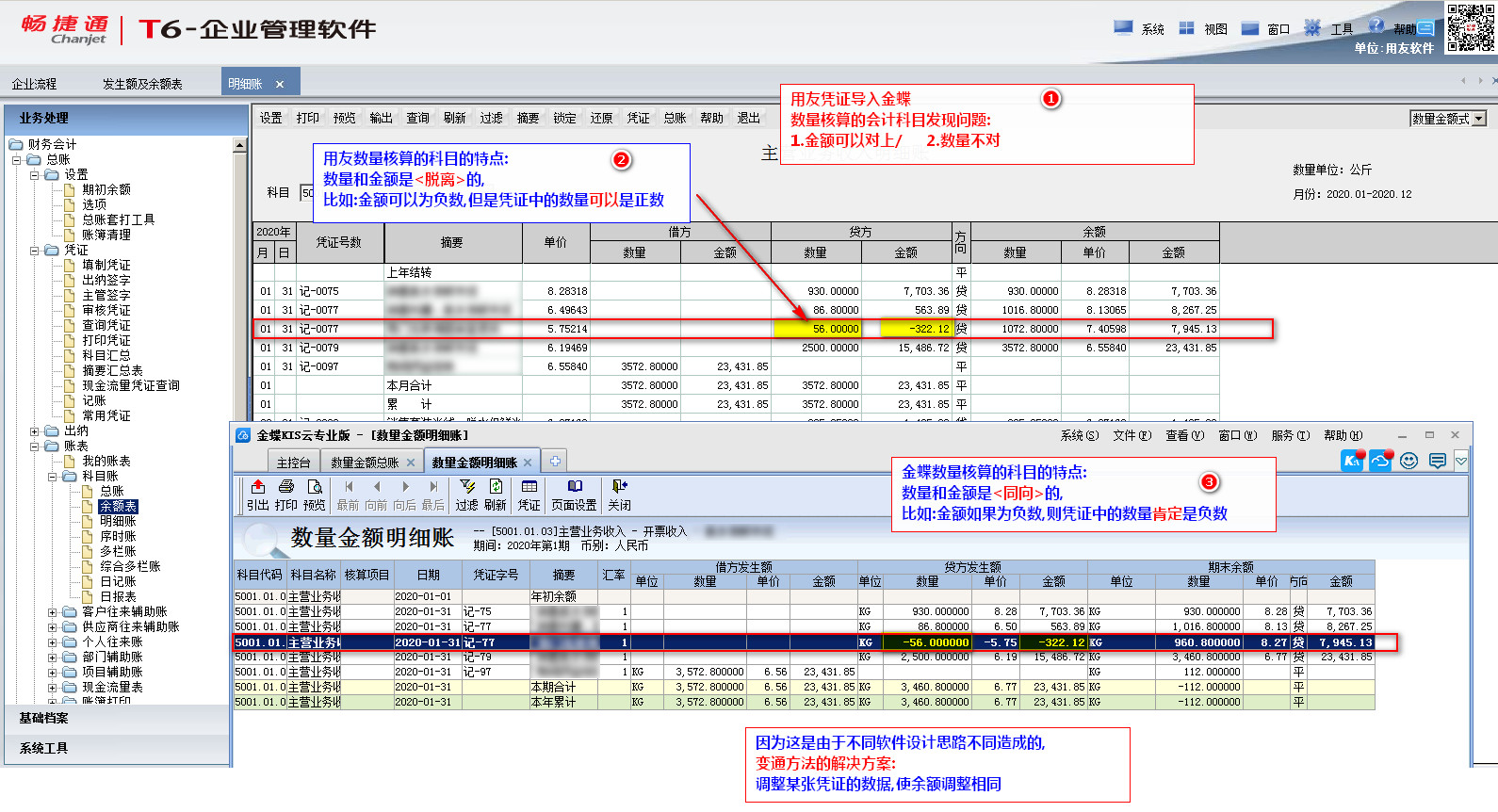This screenshot has height=812, width=1498.
Task: Switch to the 发生额及余额表 tab
Action: 142,84
